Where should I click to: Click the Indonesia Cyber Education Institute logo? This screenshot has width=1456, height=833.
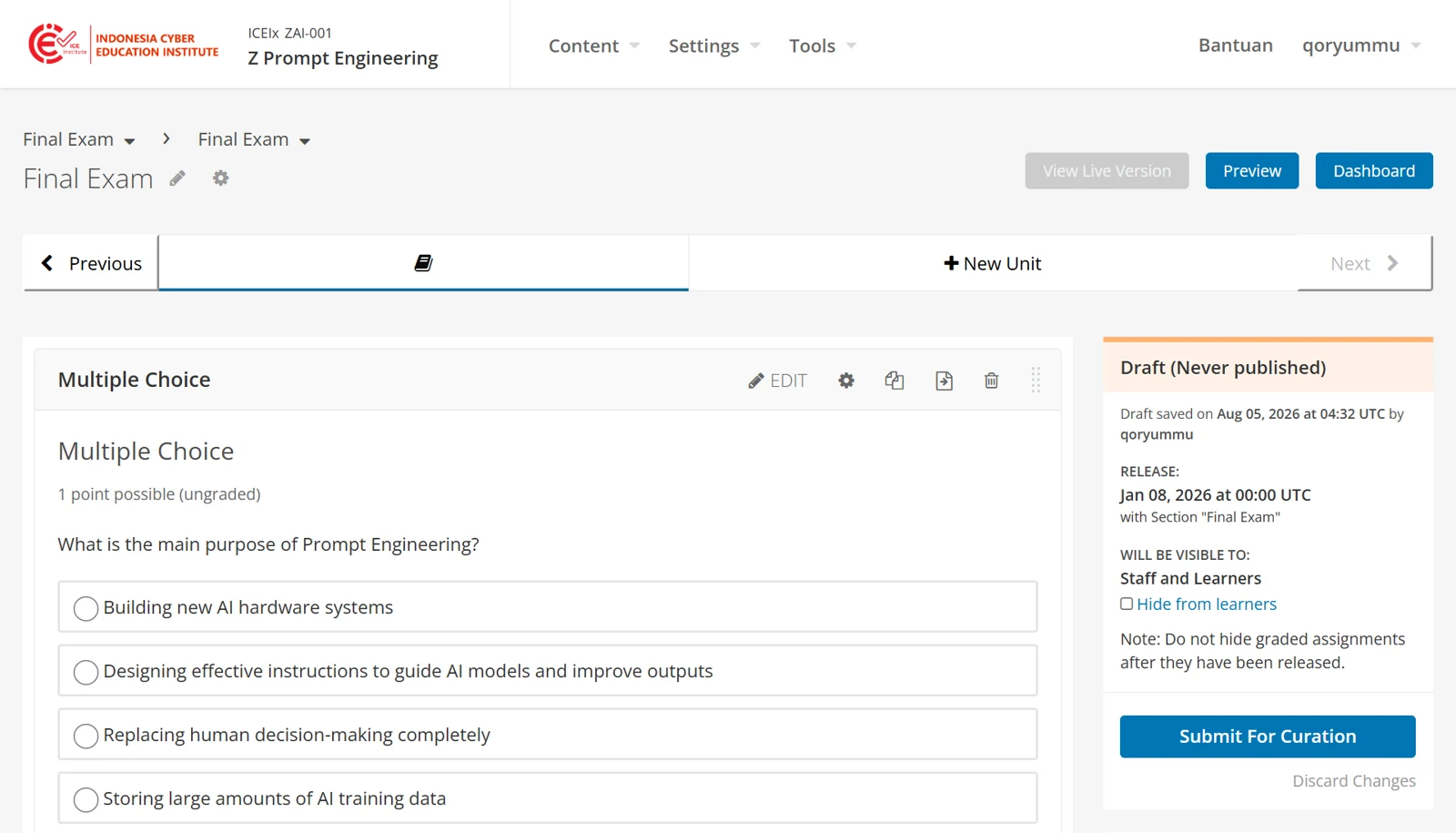124,45
